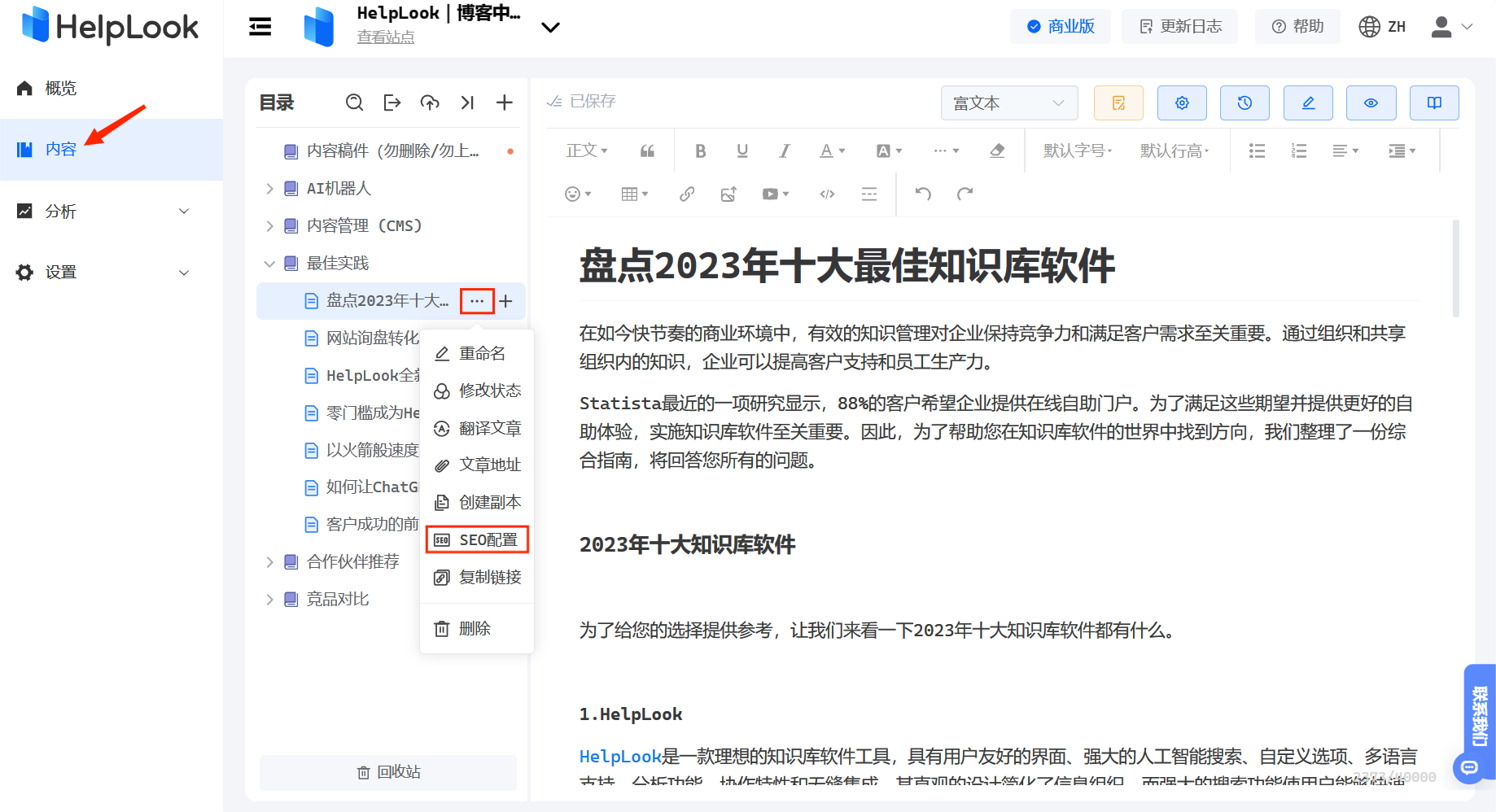Open the 默认行高 line height dropdown

pyautogui.click(x=1174, y=151)
